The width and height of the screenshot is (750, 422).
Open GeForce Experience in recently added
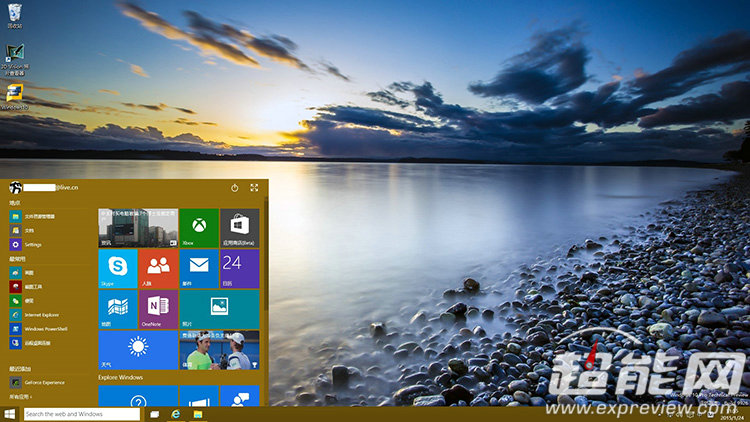point(45,382)
